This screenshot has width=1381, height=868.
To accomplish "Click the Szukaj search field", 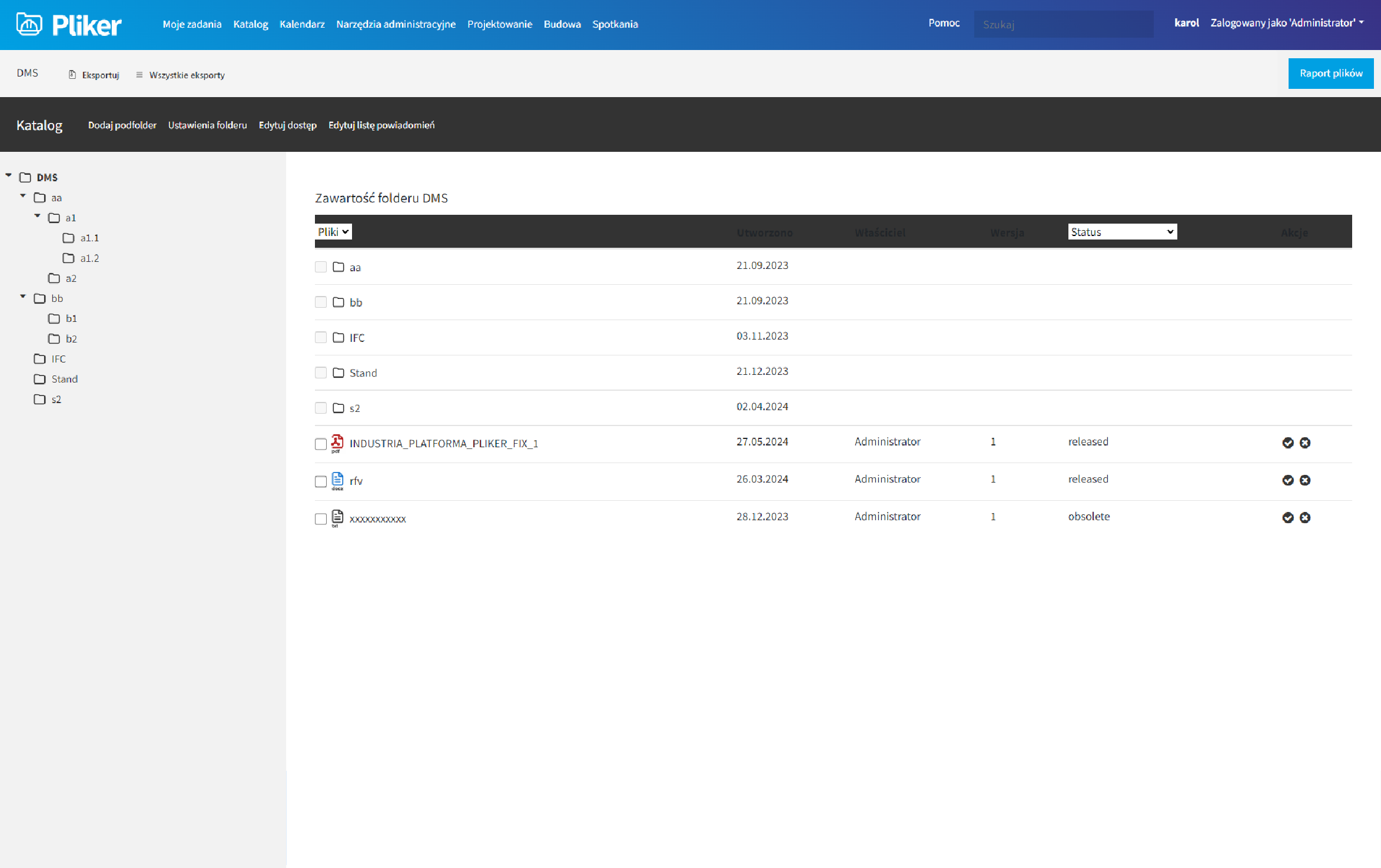I will (x=1063, y=24).
